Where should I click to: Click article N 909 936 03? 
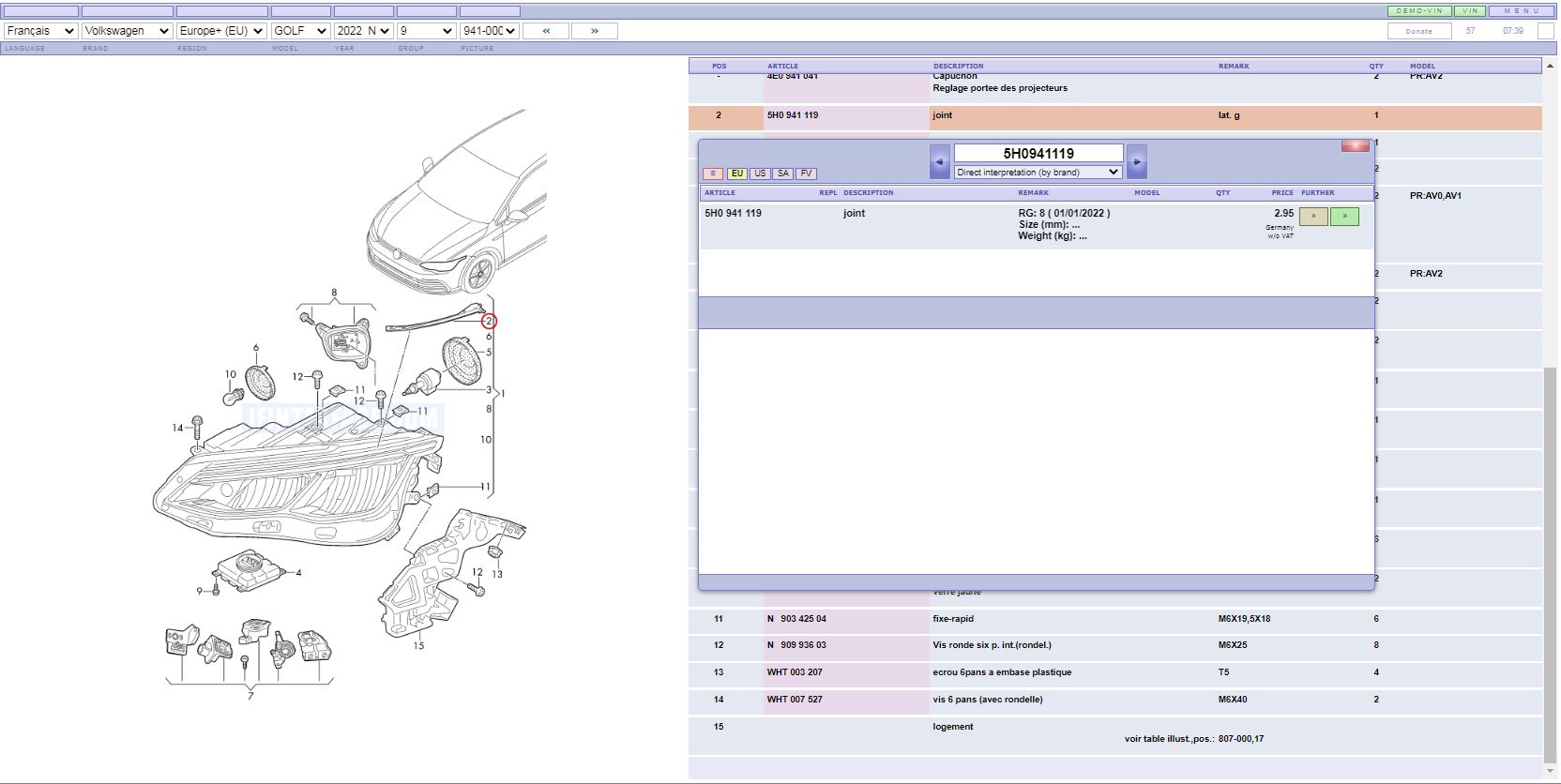click(x=796, y=645)
